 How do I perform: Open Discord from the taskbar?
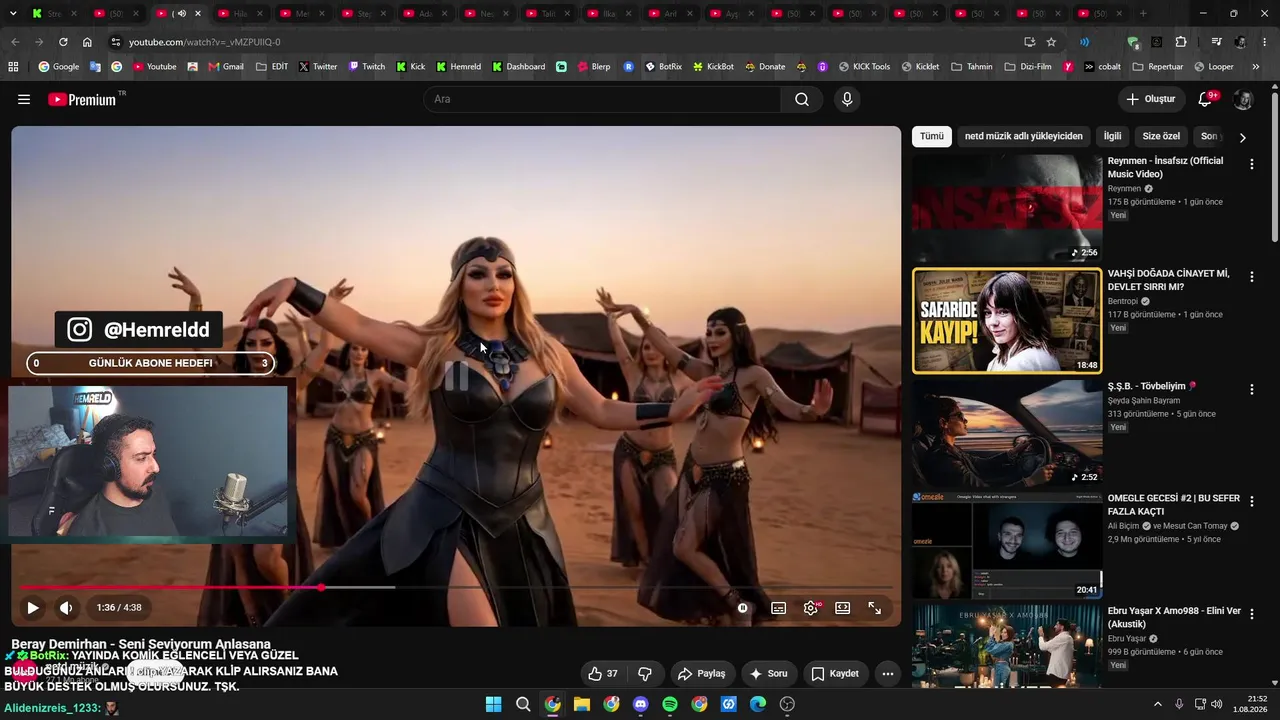(641, 704)
